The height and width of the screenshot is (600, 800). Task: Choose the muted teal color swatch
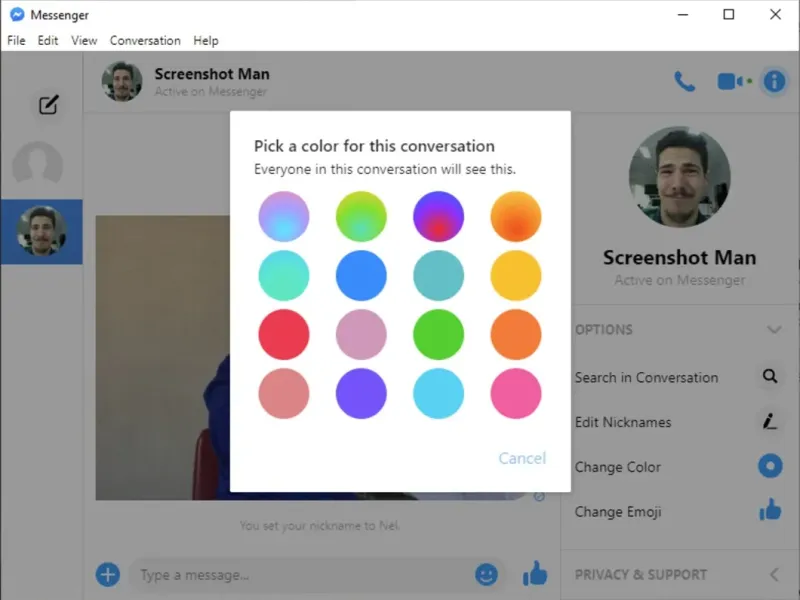[438, 276]
